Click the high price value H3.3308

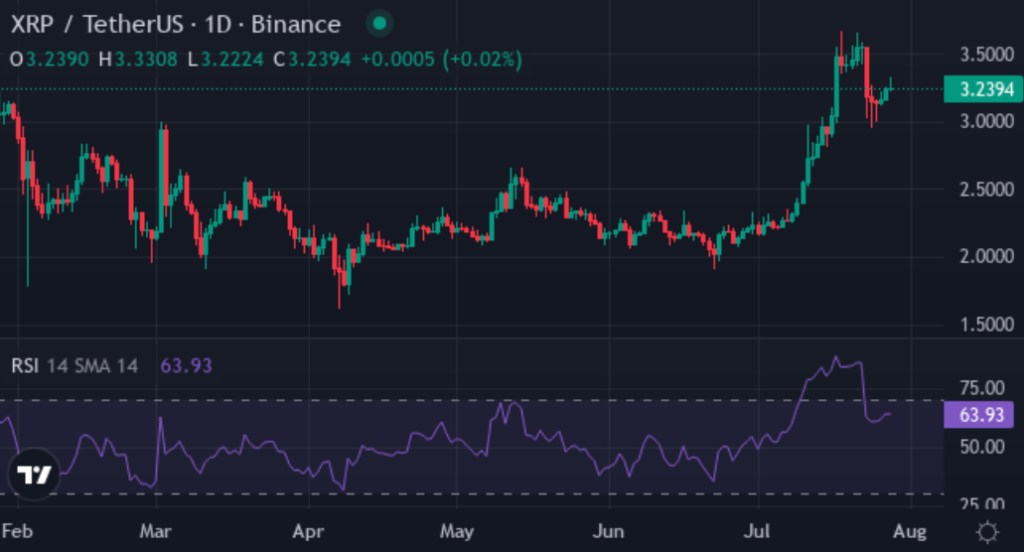coord(138,59)
